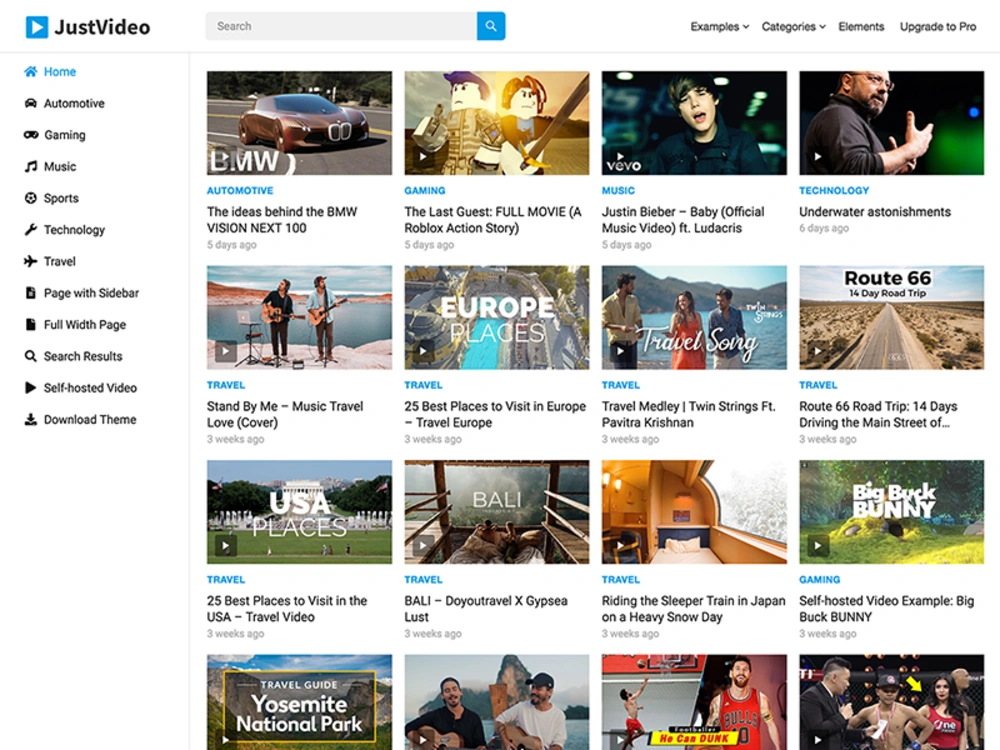Screen dimensions: 1000x750
Task: Click the Technology wrench icon
Action: coord(31,230)
